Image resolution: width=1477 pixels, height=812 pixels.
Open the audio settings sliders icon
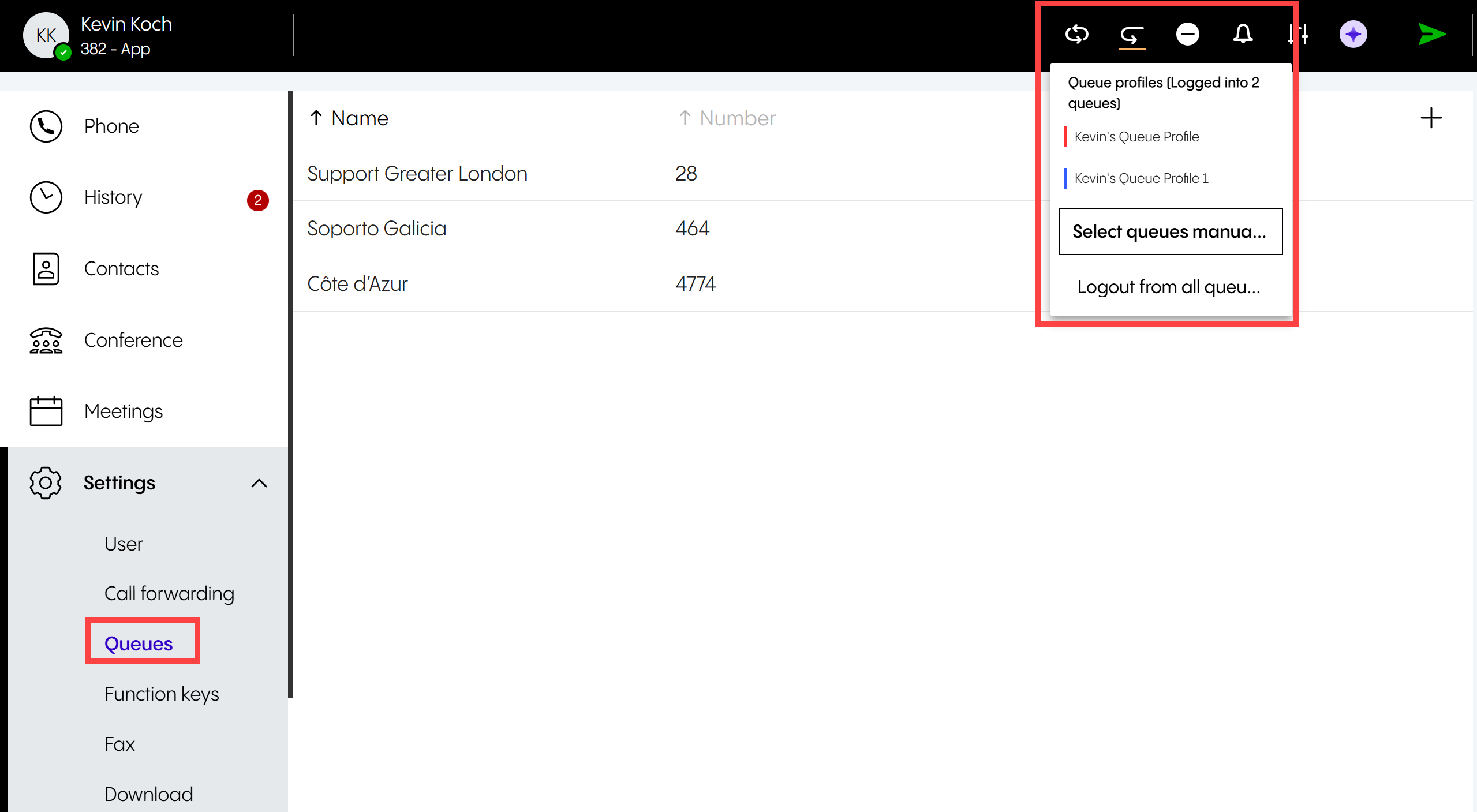tap(1298, 35)
